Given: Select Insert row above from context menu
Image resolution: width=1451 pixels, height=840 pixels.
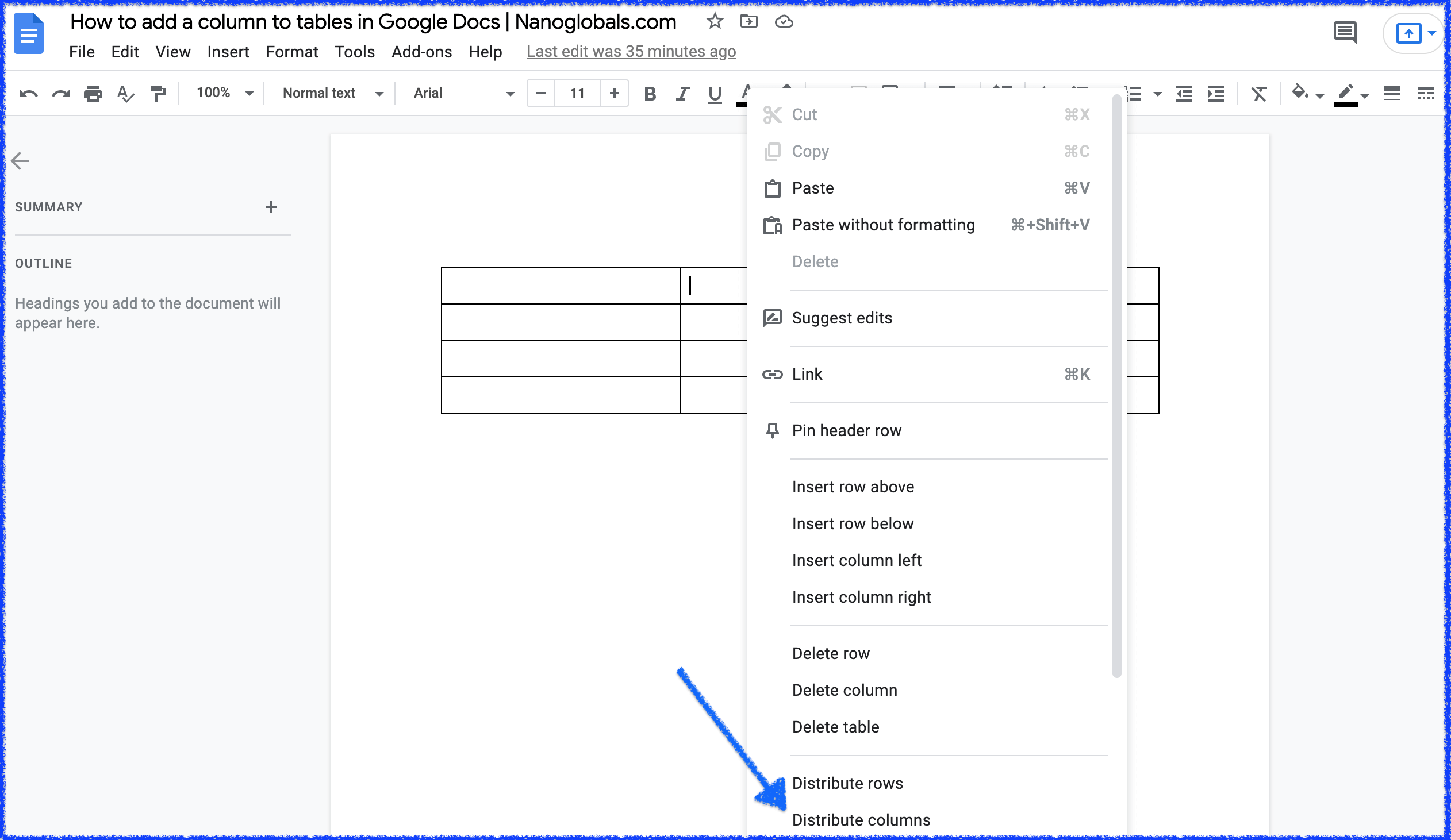Looking at the screenshot, I should coord(852,487).
